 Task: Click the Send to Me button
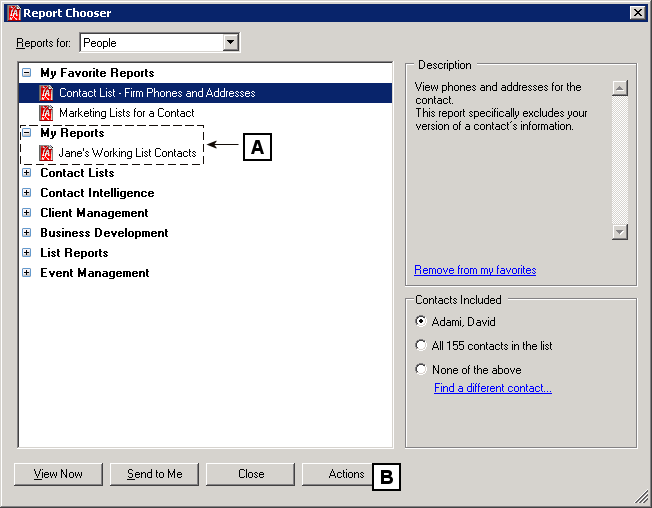[154, 474]
